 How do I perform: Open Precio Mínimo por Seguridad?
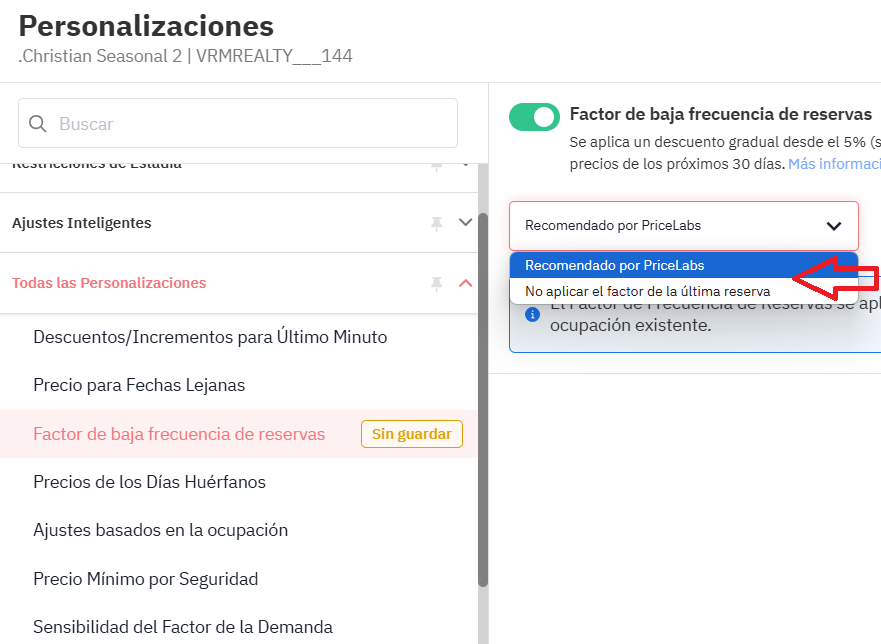146,579
